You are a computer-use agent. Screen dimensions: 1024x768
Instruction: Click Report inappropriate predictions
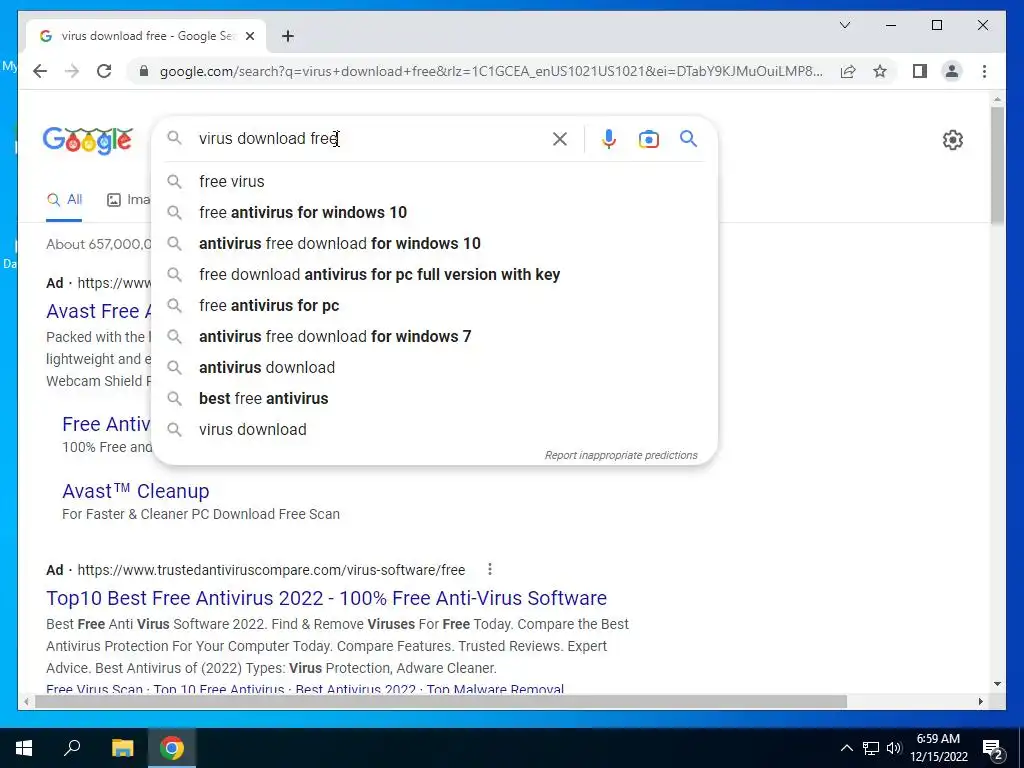point(620,455)
